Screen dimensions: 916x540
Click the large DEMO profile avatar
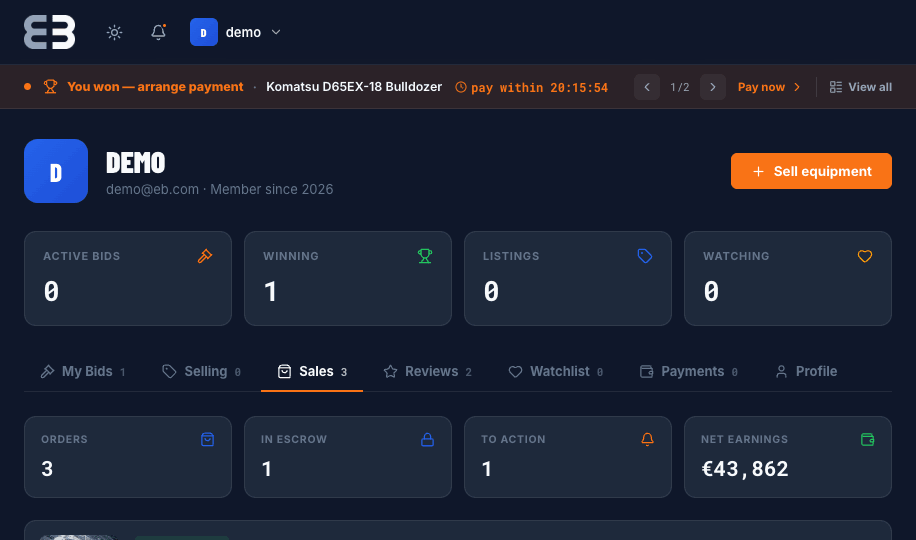56,171
